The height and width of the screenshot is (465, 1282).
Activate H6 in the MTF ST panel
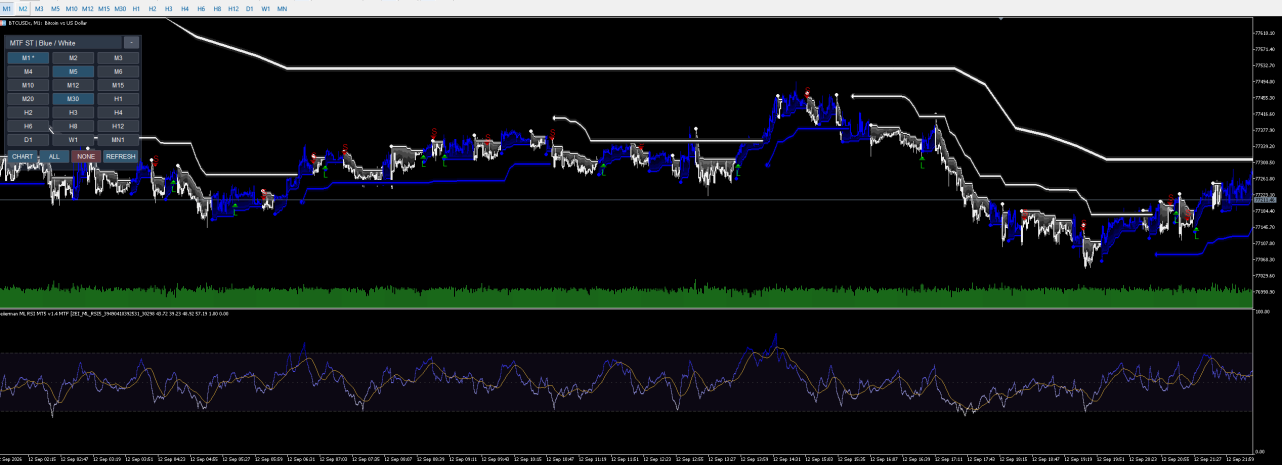point(28,126)
